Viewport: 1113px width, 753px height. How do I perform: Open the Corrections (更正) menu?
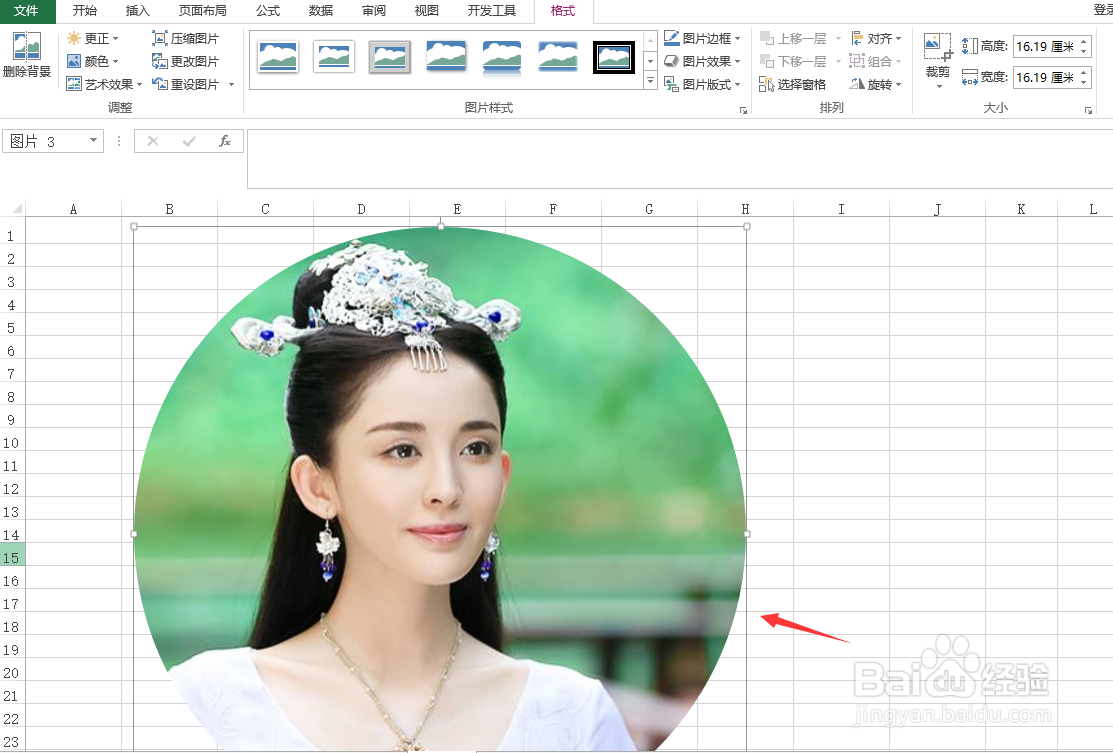92,38
